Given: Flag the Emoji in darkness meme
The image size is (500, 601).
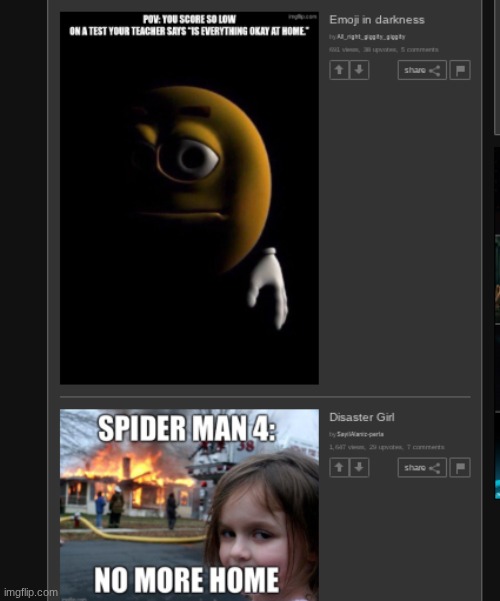Looking at the screenshot, I should tap(460, 70).
